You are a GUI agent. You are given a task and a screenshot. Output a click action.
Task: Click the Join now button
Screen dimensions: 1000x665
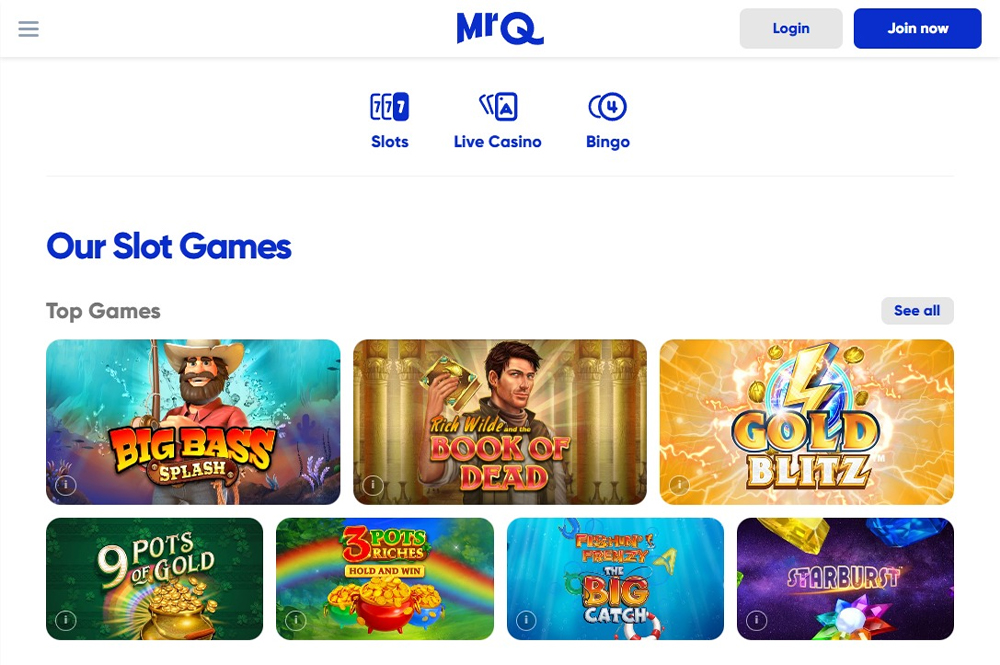[x=917, y=28]
